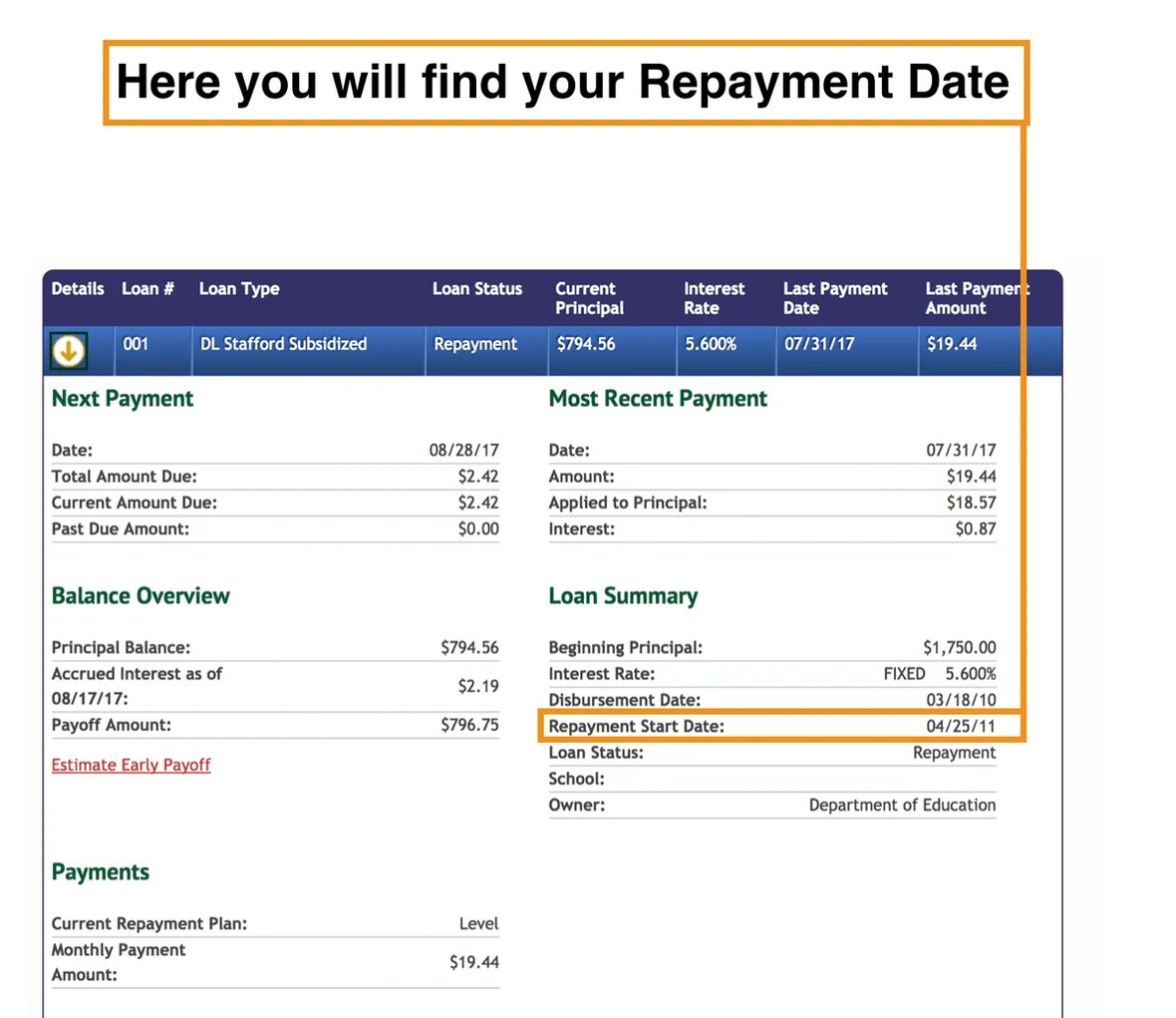Click the Most Recent Payment heading
Viewport: 1176px width, 1018px height.
(x=658, y=399)
